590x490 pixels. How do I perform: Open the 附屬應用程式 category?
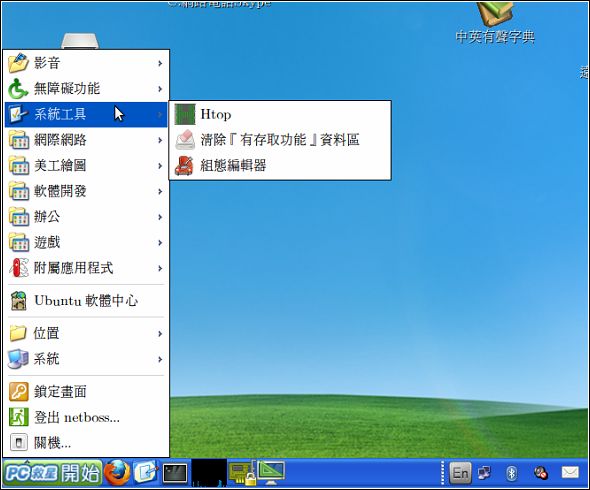[x=86, y=268]
